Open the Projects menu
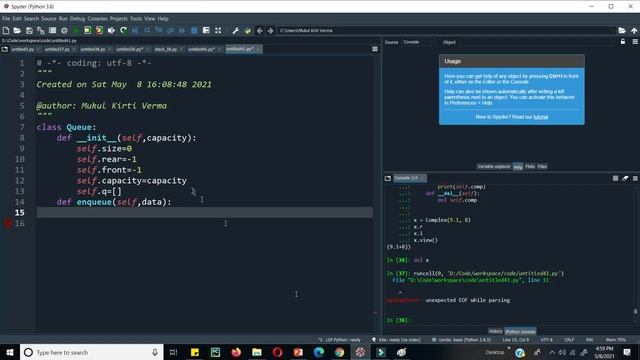 (x=119, y=19)
